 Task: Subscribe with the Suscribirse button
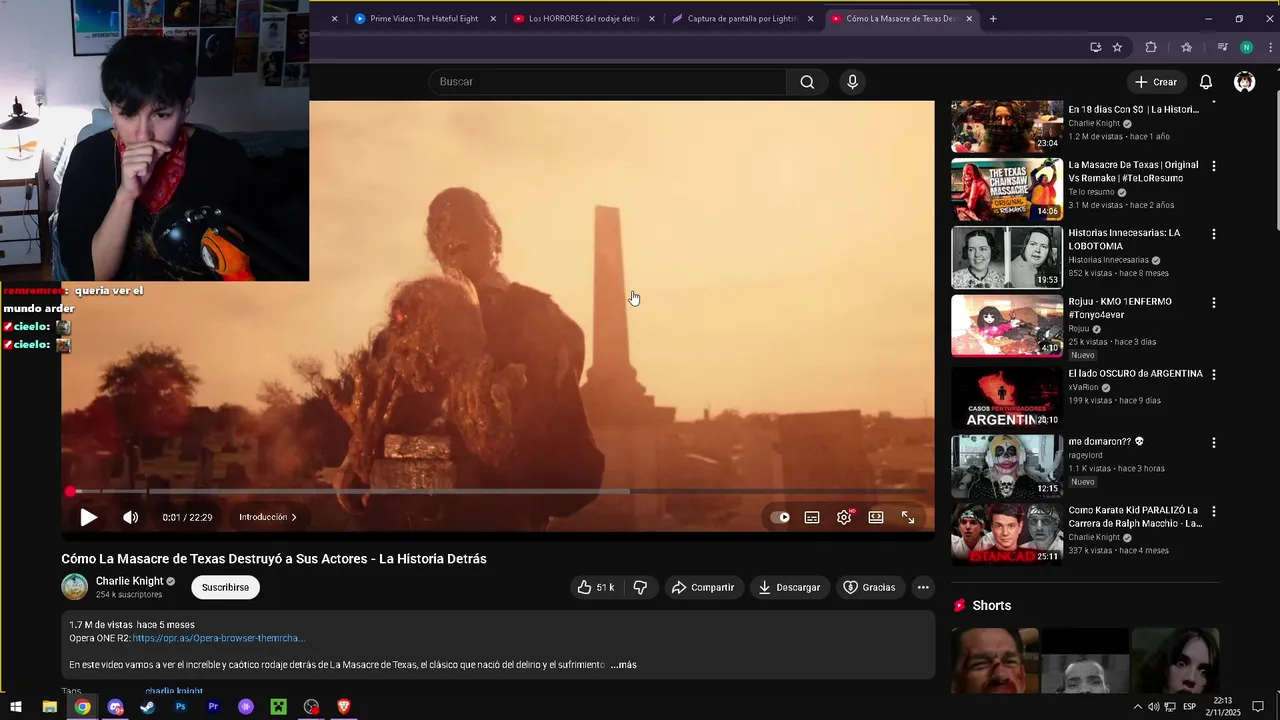(x=225, y=587)
